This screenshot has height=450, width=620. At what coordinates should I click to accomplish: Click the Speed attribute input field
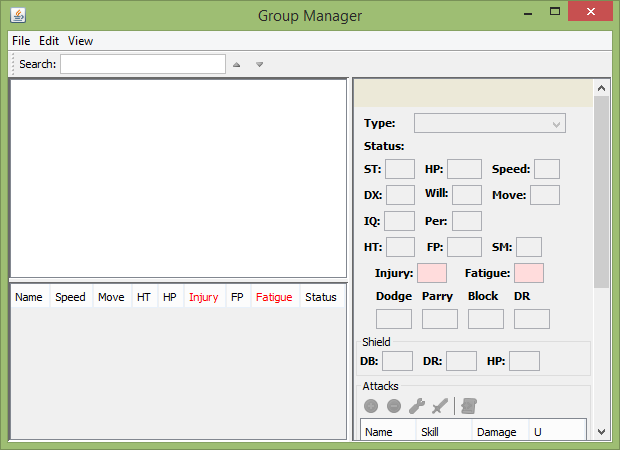(547, 169)
